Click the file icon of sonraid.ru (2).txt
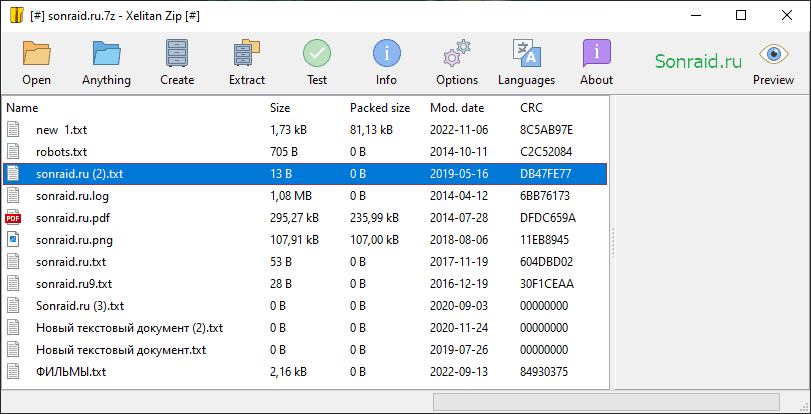The image size is (811, 414). 13,174
